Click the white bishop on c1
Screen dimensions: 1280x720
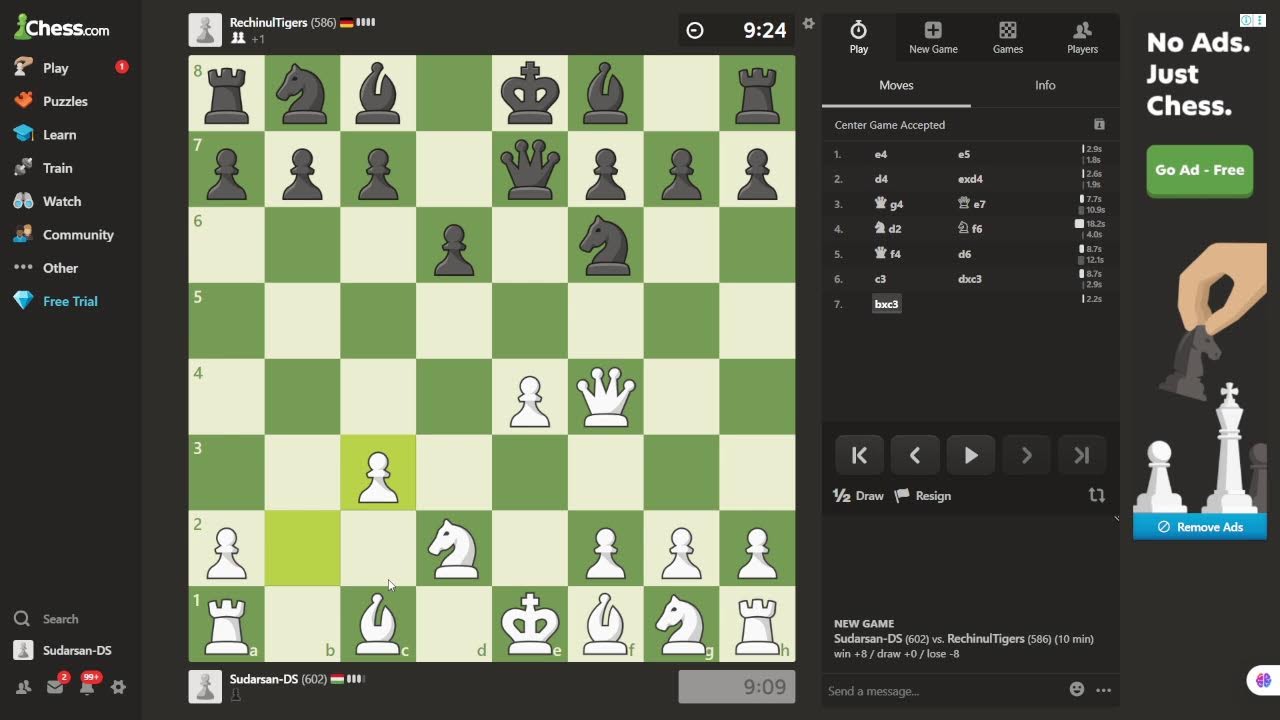[x=378, y=625]
